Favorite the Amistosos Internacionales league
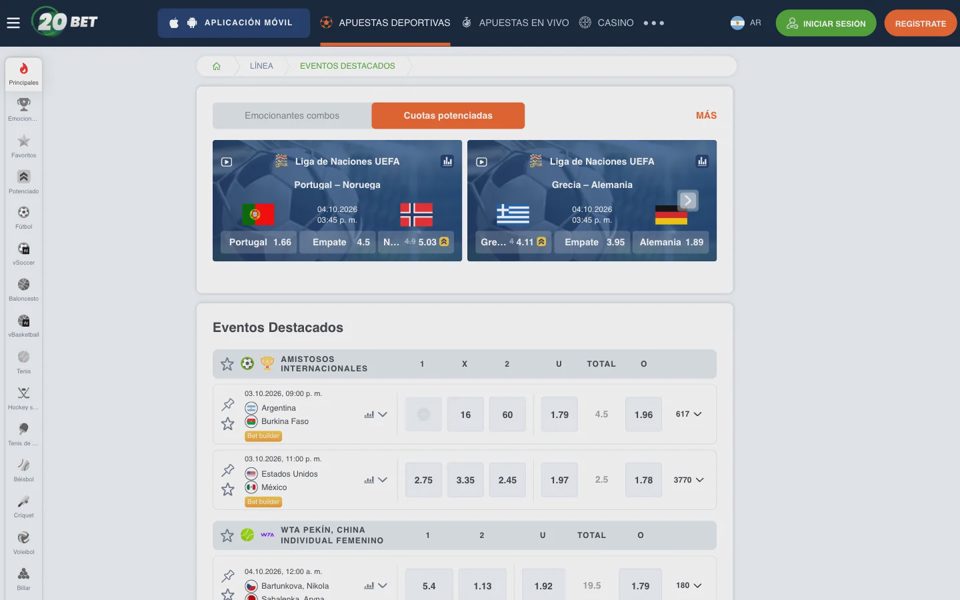This screenshot has width=960, height=600. tap(227, 364)
